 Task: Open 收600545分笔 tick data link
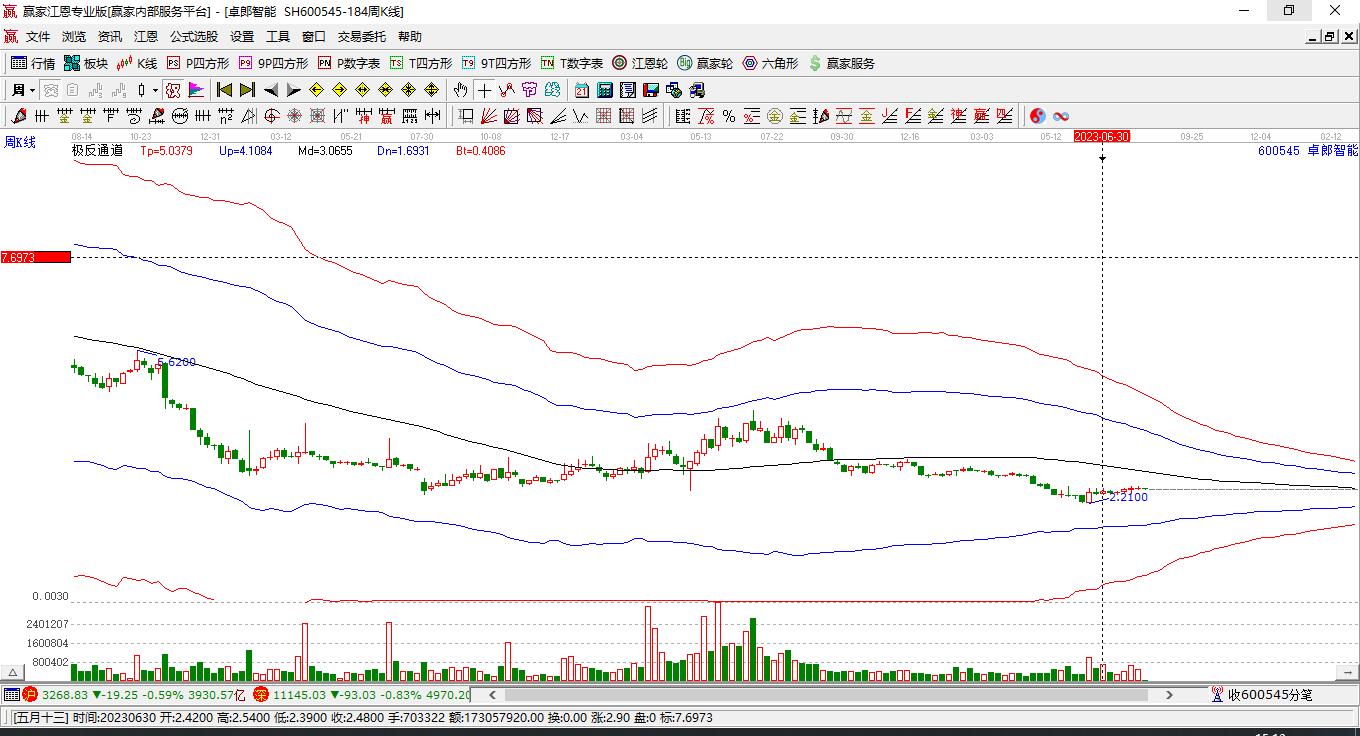1262,694
